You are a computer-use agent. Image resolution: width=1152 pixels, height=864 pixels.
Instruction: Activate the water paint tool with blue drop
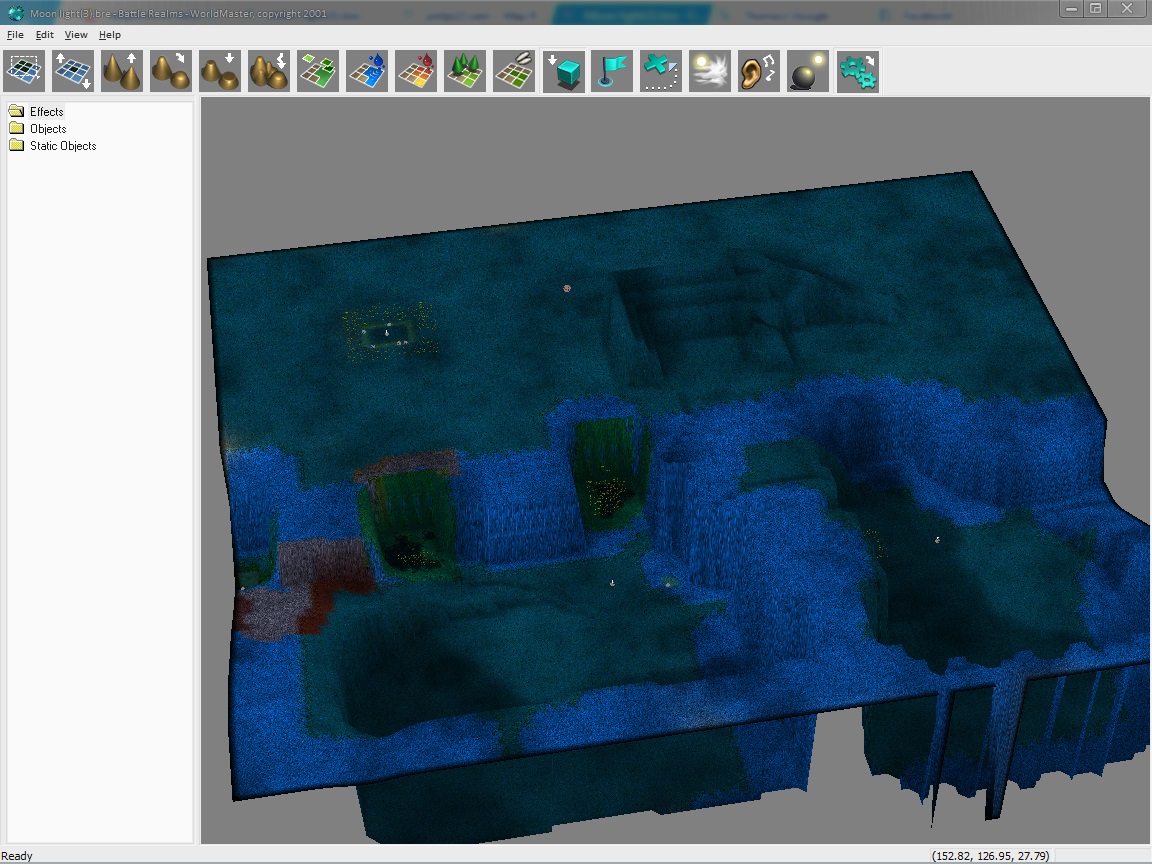[x=367, y=71]
